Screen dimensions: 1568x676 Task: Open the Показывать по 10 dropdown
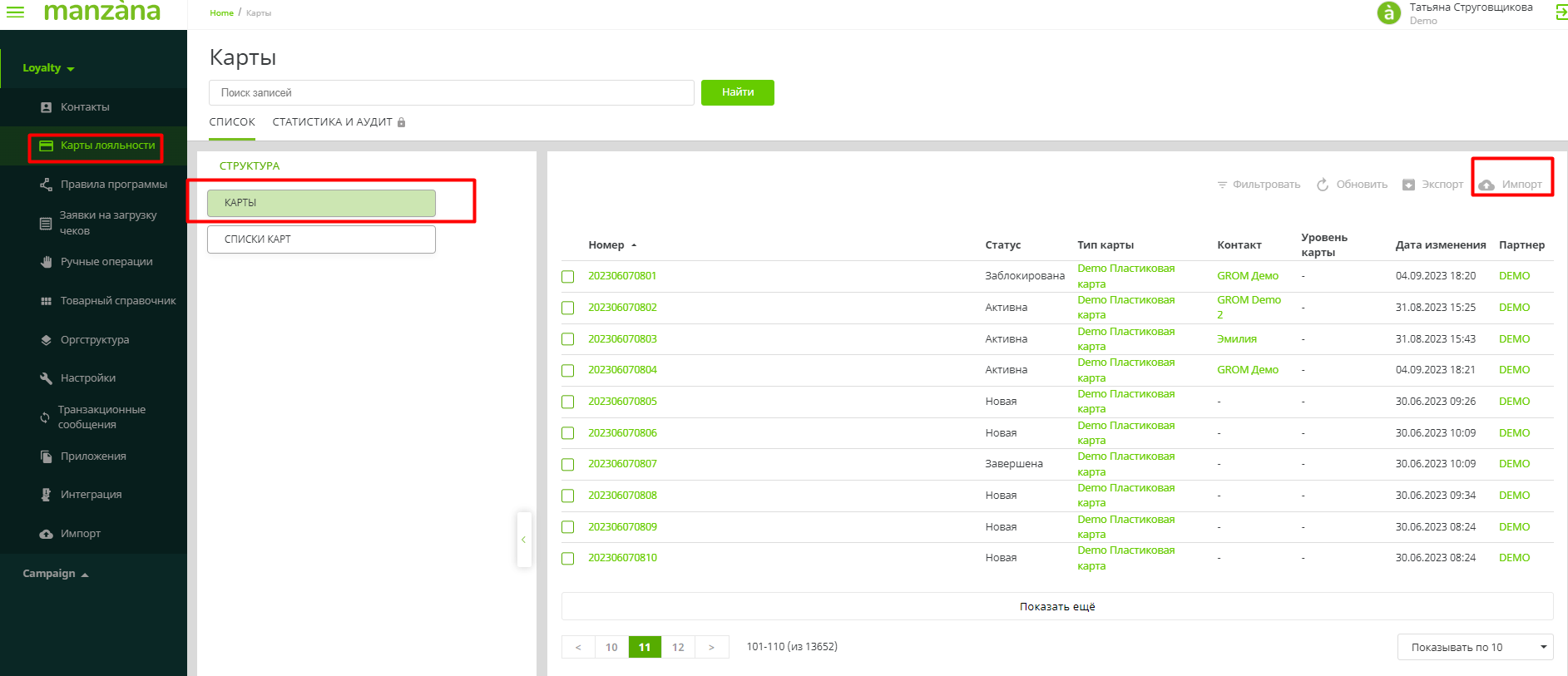(x=1473, y=647)
